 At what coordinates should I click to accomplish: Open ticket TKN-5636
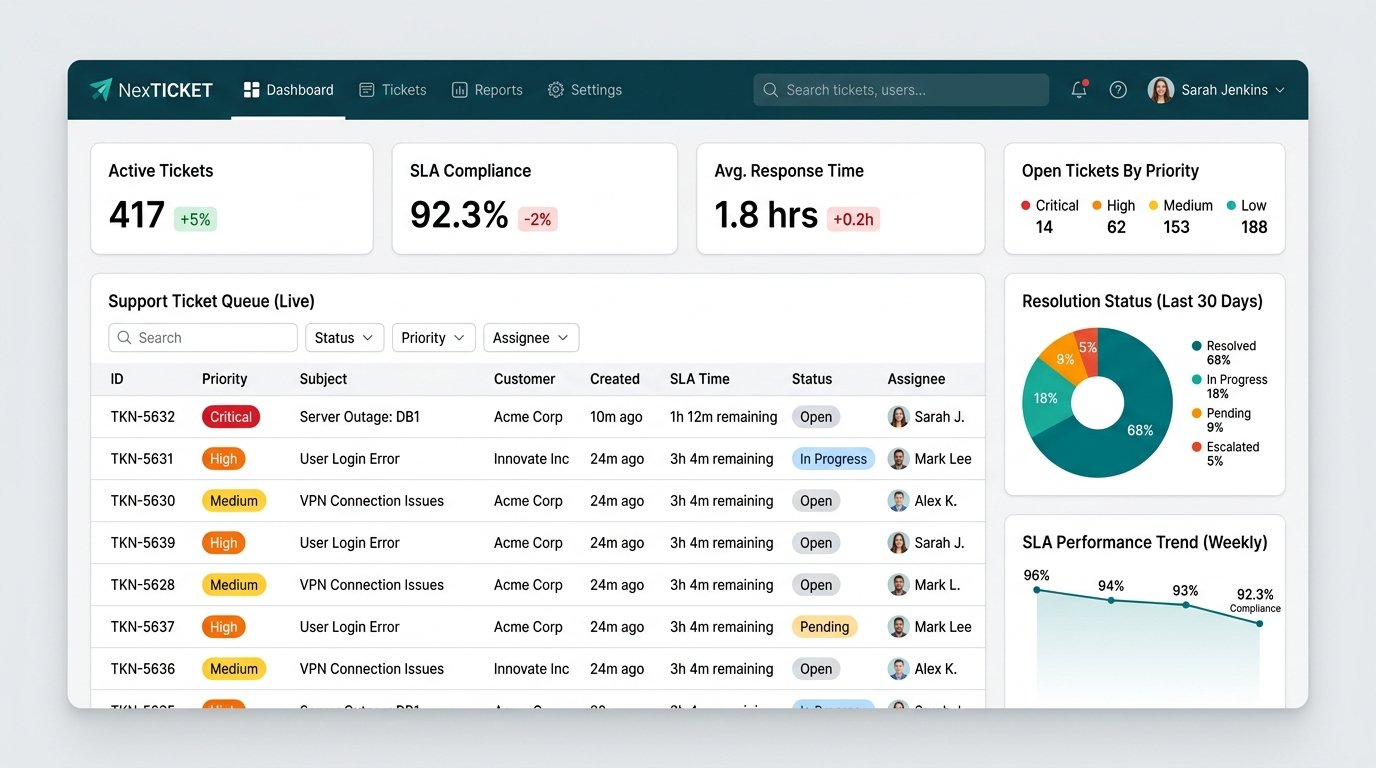[143, 669]
